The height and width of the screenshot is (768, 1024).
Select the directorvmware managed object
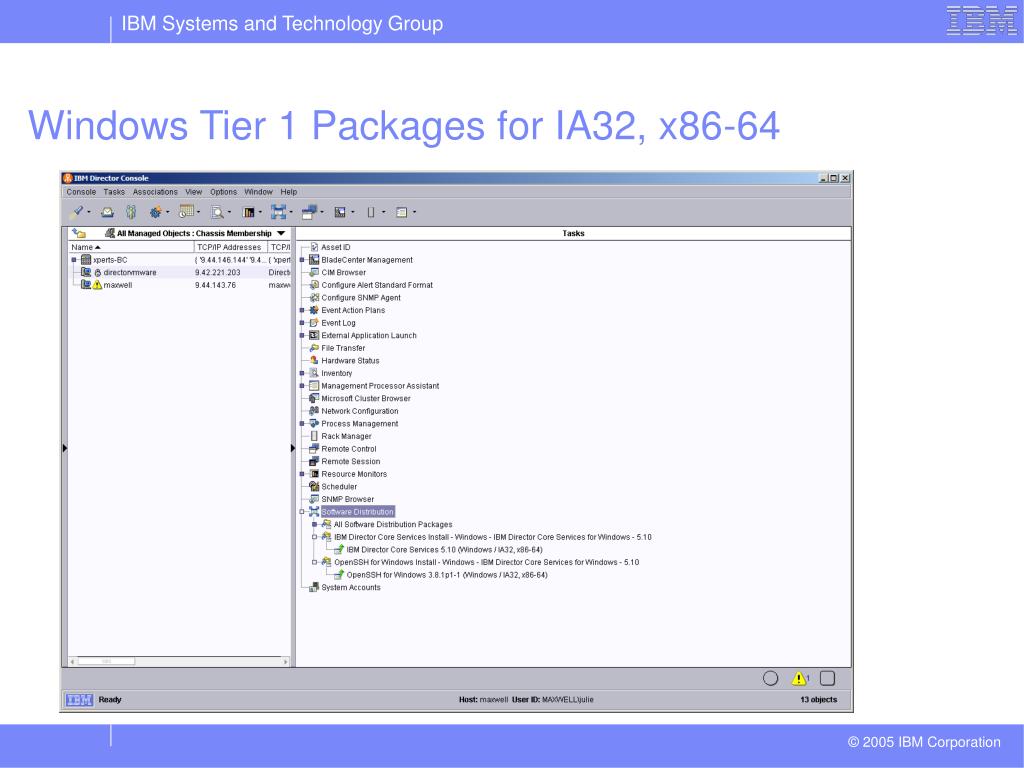[129, 273]
